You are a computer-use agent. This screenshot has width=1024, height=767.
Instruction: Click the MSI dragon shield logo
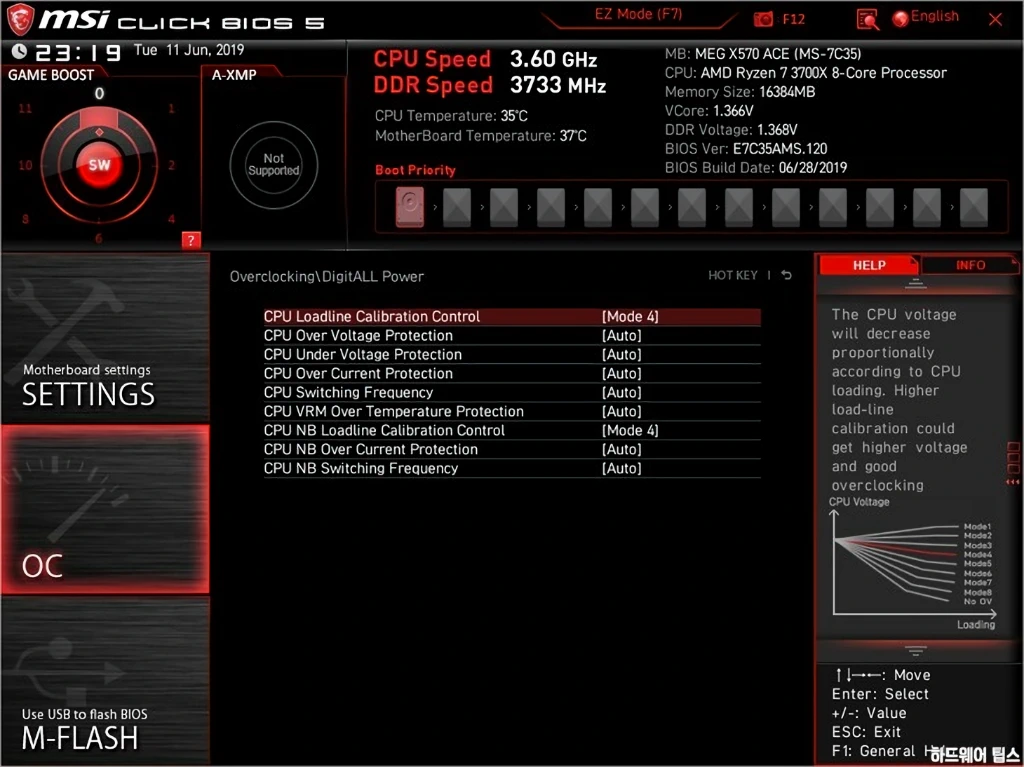(x=20, y=19)
